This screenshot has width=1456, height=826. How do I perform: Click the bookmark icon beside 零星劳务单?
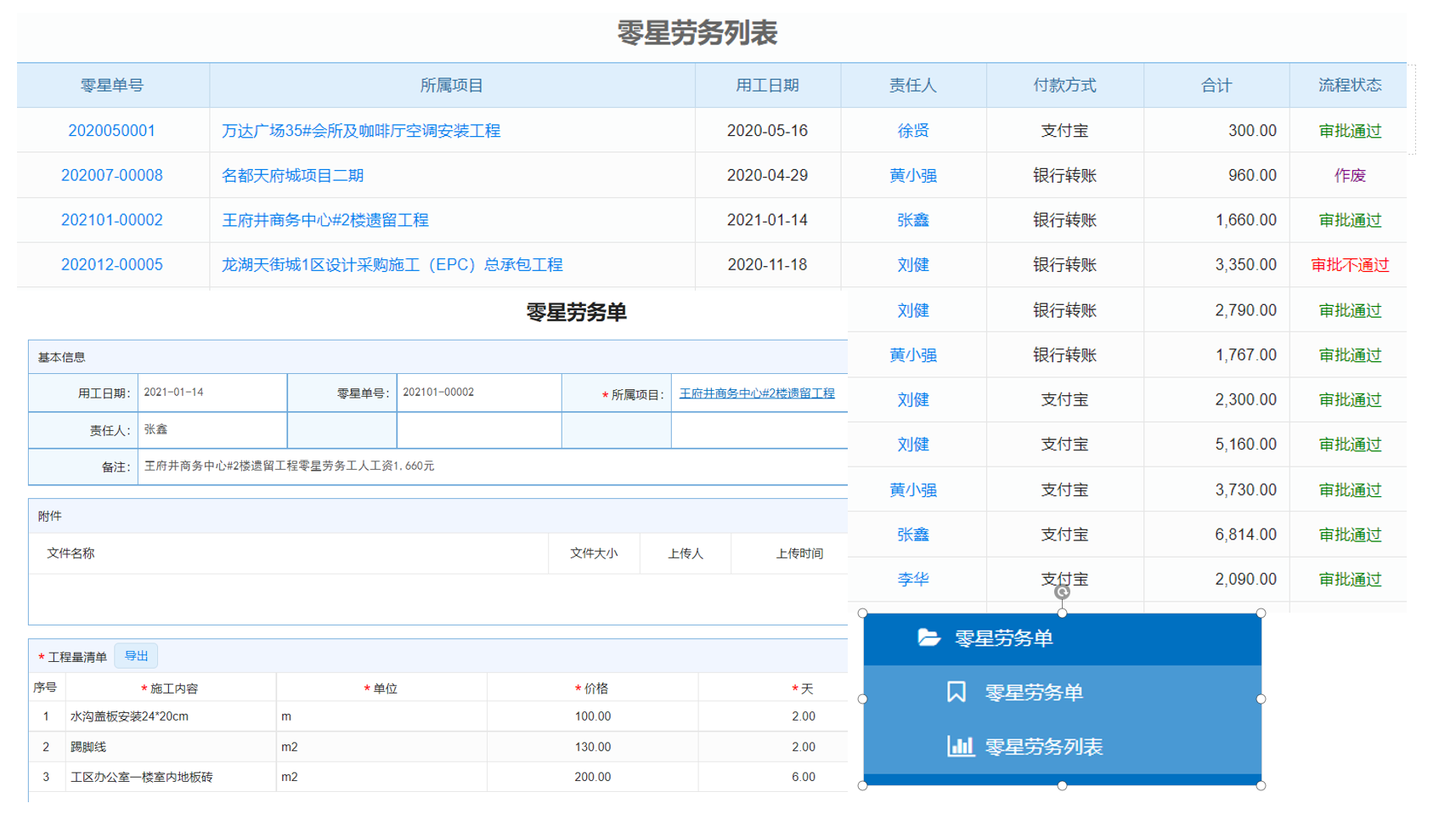point(956,692)
